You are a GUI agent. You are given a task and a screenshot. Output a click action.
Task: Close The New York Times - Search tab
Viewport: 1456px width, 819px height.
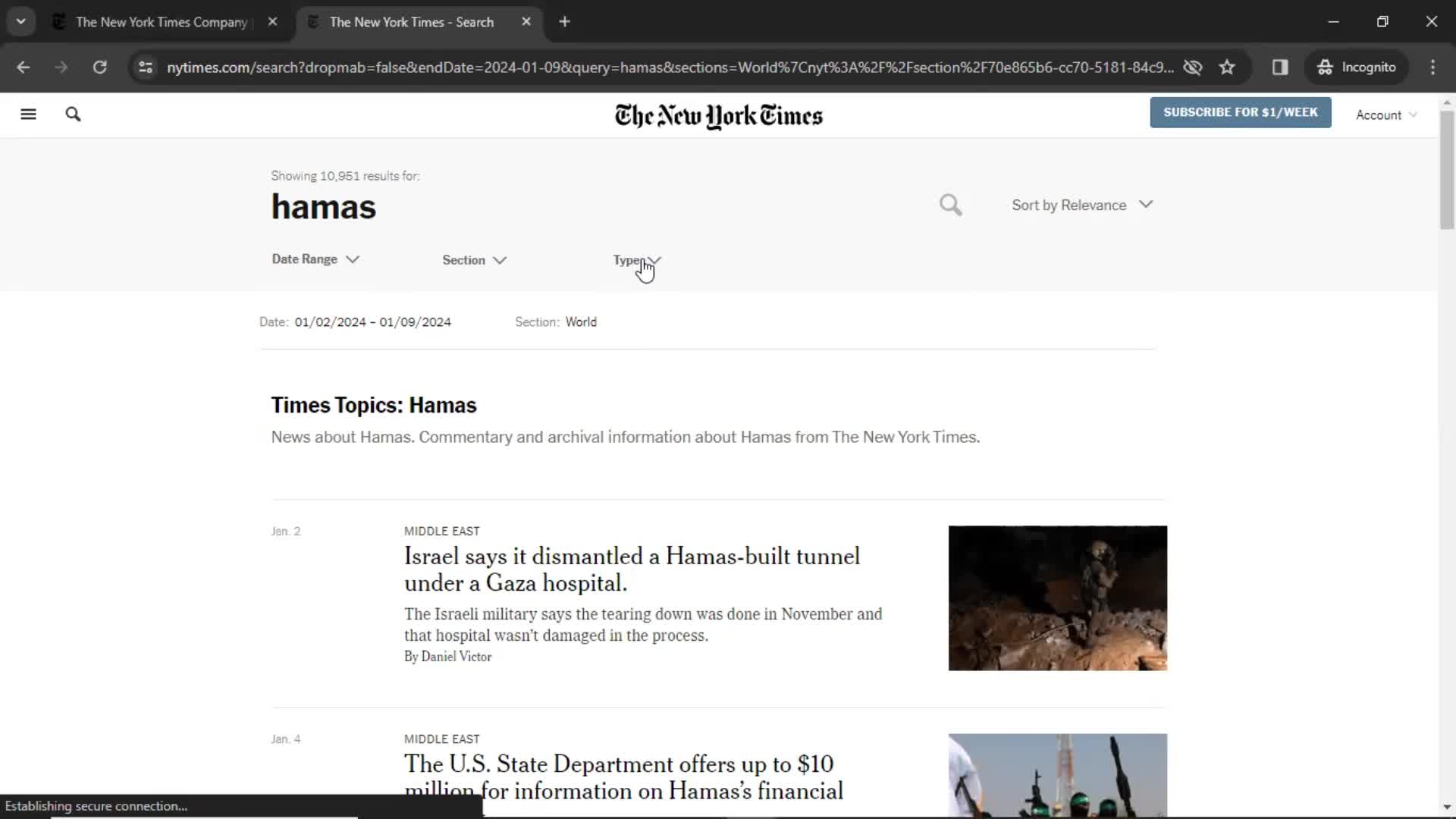526,22
